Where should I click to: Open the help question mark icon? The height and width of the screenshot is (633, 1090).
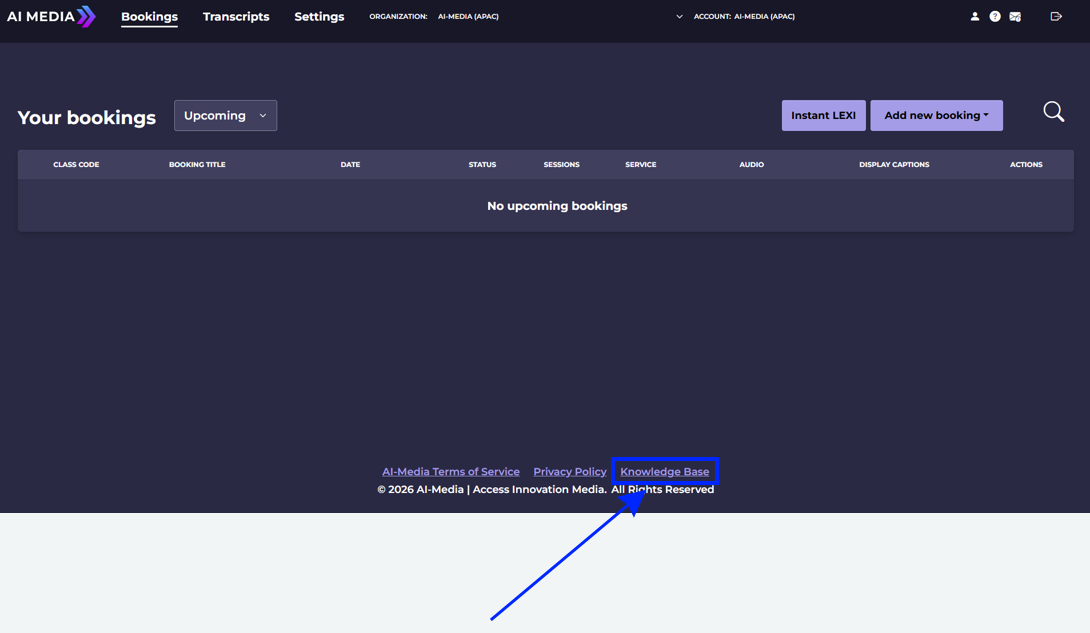tap(995, 16)
